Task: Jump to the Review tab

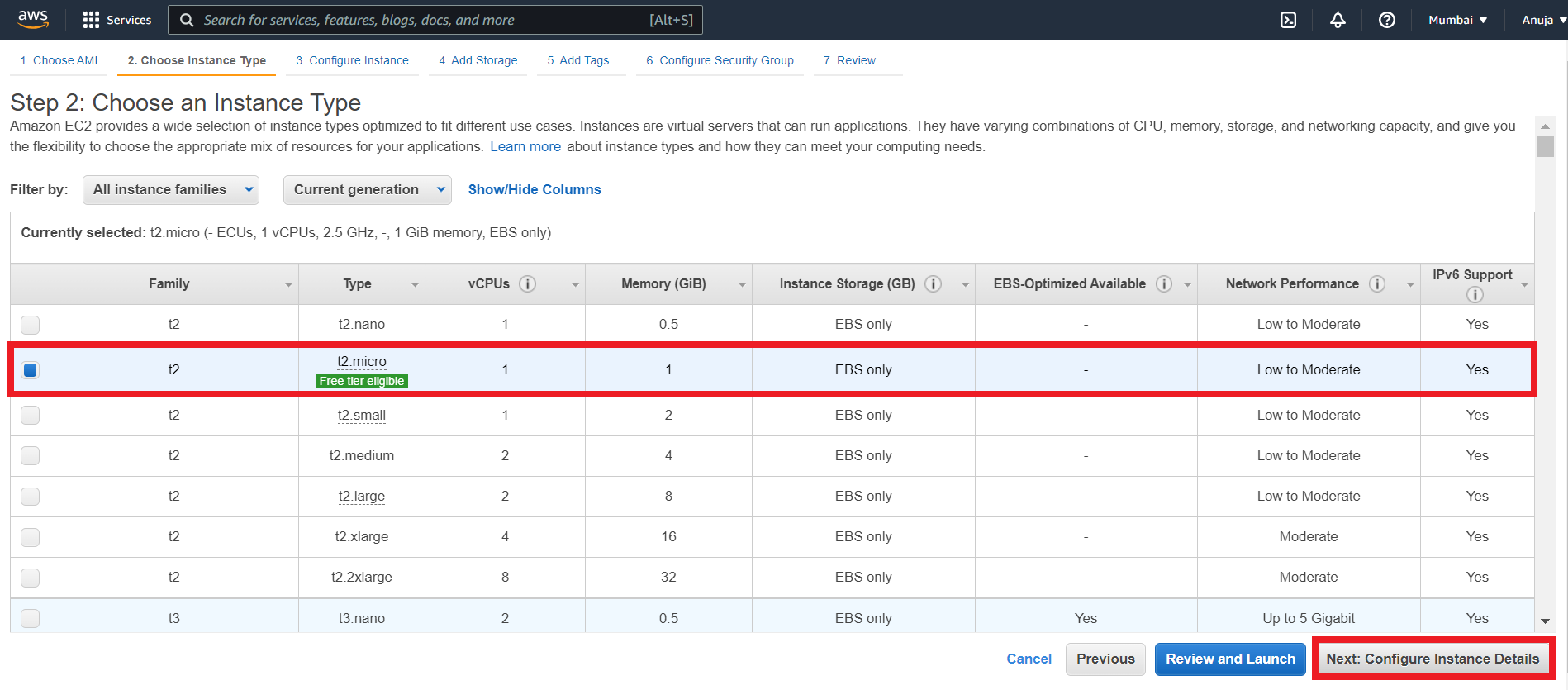Action: click(849, 60)
